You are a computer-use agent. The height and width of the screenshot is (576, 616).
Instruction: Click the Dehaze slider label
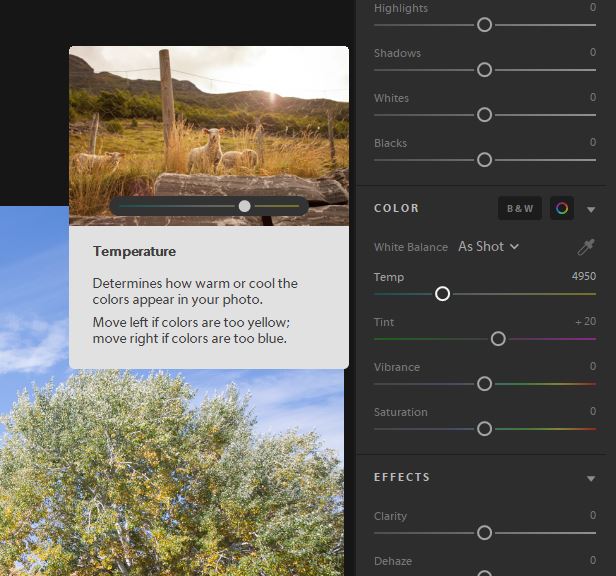[x=393, y=561]
